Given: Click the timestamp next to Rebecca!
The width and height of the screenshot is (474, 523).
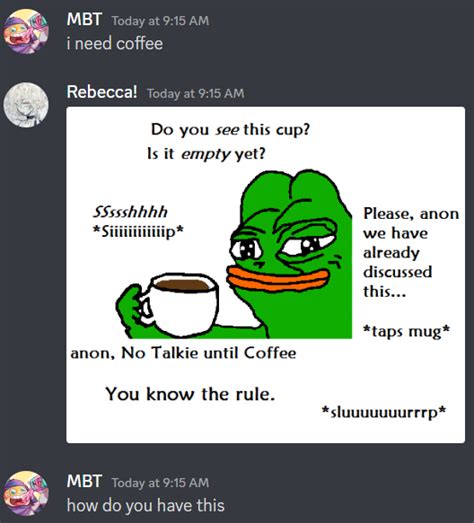Looking at the screenshot, I should click(196, 93).
